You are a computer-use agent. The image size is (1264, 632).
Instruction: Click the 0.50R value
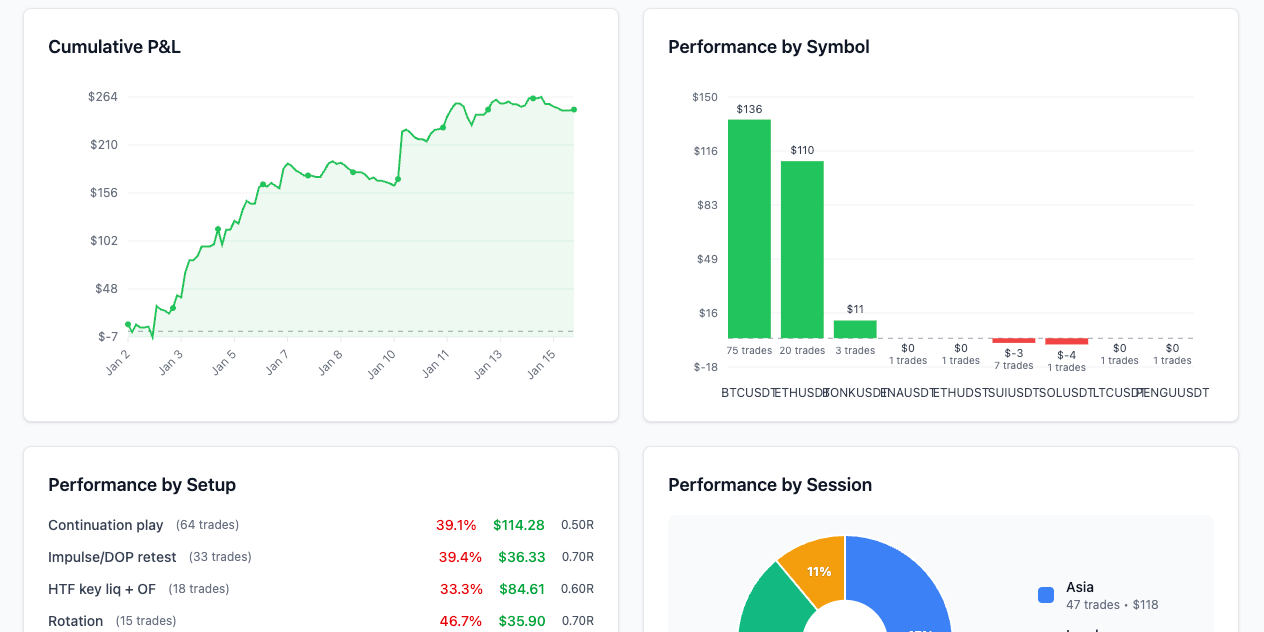(x=577, y=525)
